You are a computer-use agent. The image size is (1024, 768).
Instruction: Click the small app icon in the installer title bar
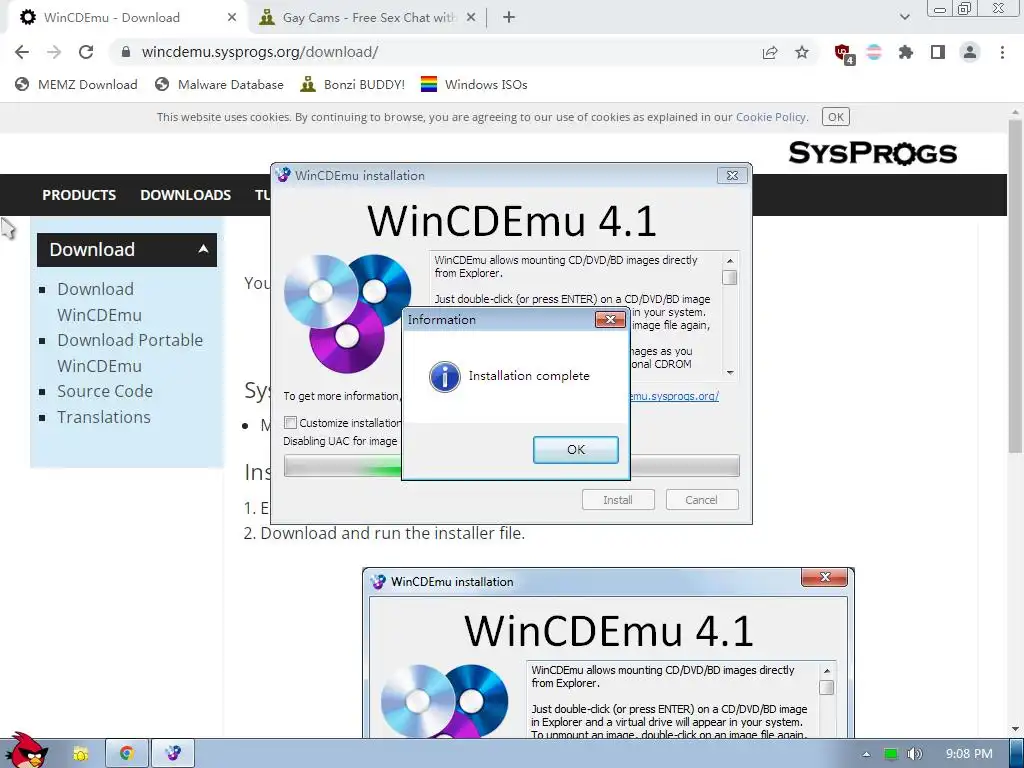click(x=283, y=175)
